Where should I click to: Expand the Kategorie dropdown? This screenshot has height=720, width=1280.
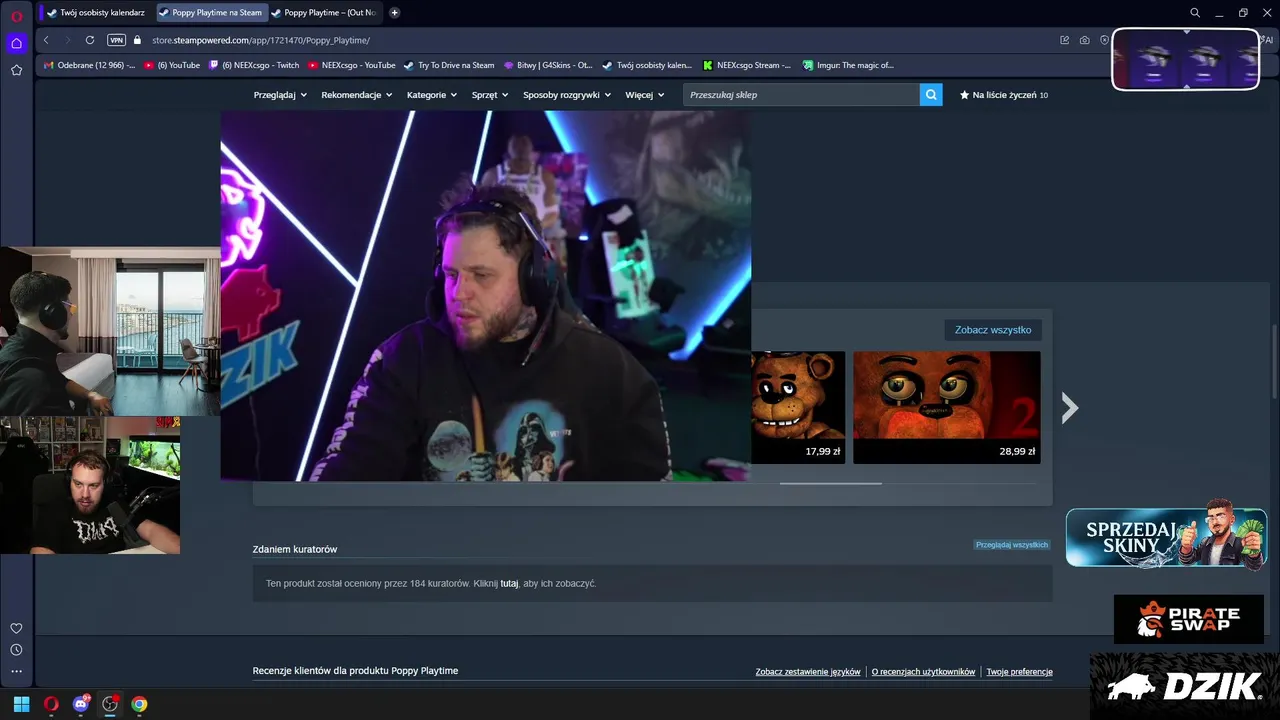[x=432, y=95]
